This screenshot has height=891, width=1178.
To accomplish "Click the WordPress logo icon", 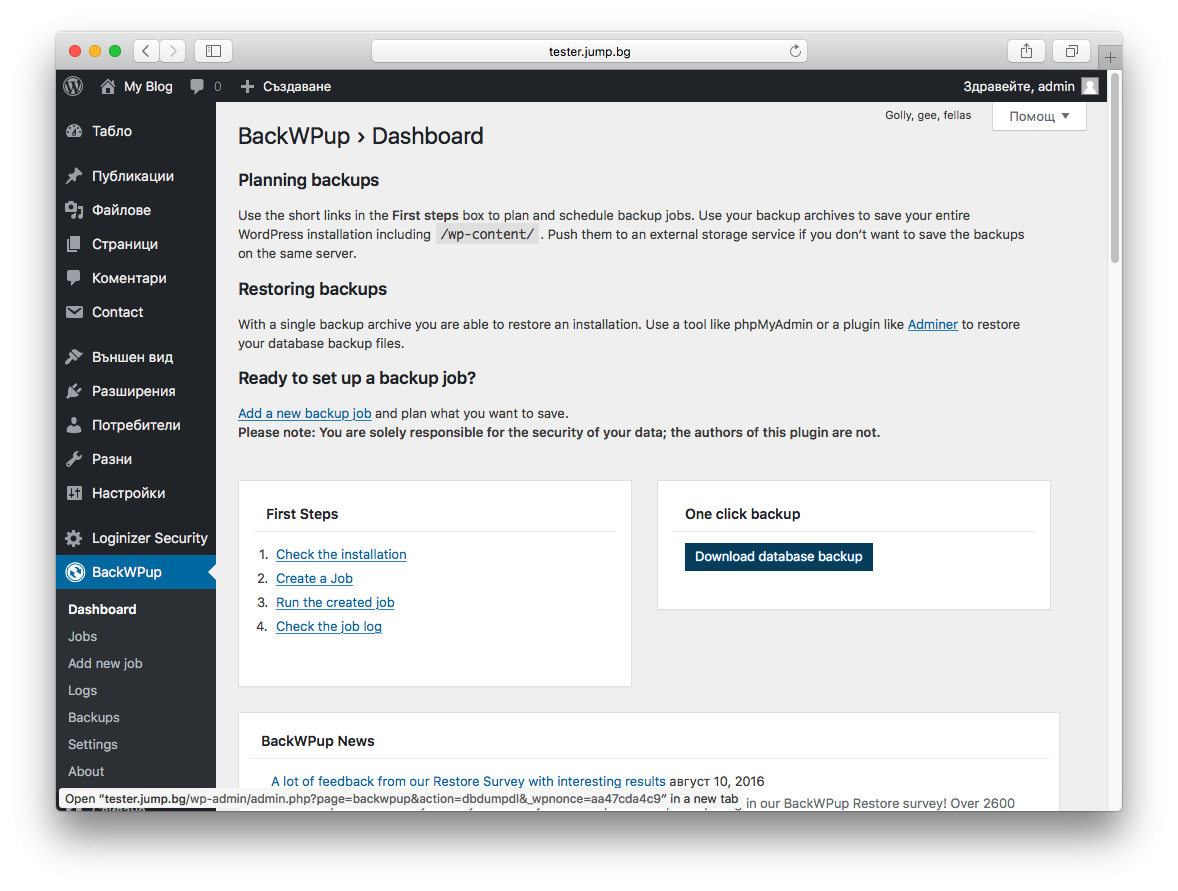I will click(x=73, y=86).
